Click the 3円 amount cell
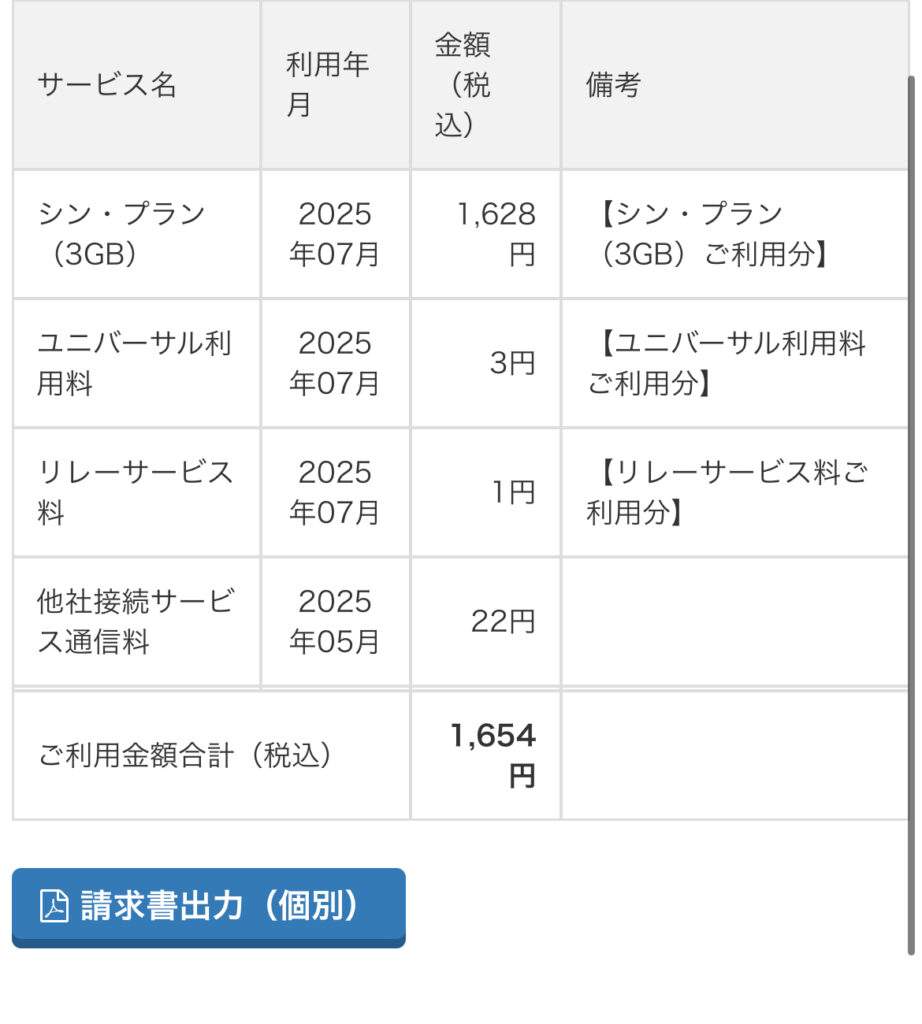Viewport: 922px width, 1024px height. [486, 363]
